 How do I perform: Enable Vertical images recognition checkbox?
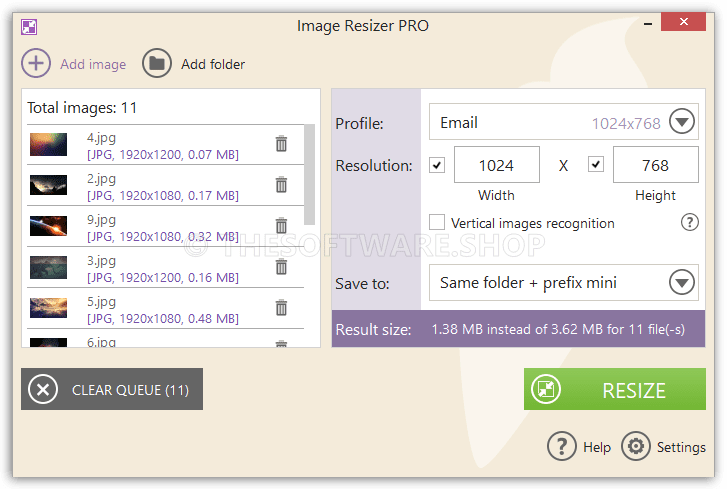(x=437, y=222)
